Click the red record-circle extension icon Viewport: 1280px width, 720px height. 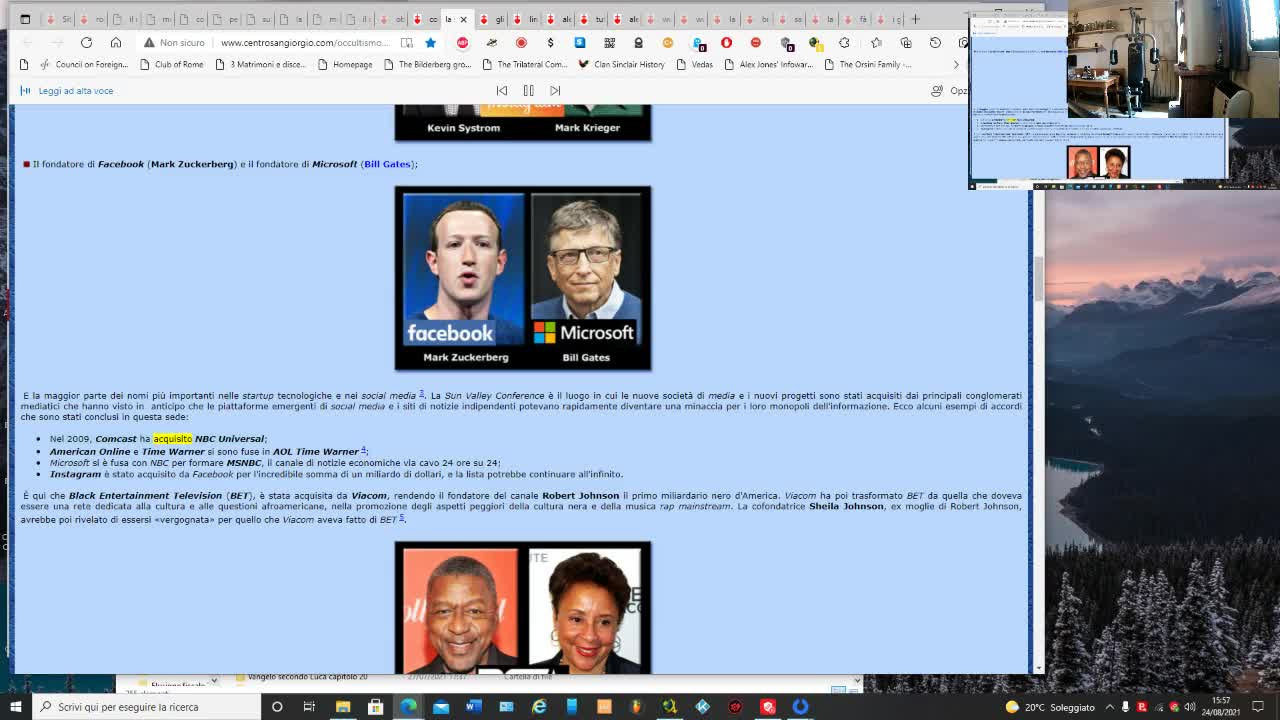tap(521, 43)
